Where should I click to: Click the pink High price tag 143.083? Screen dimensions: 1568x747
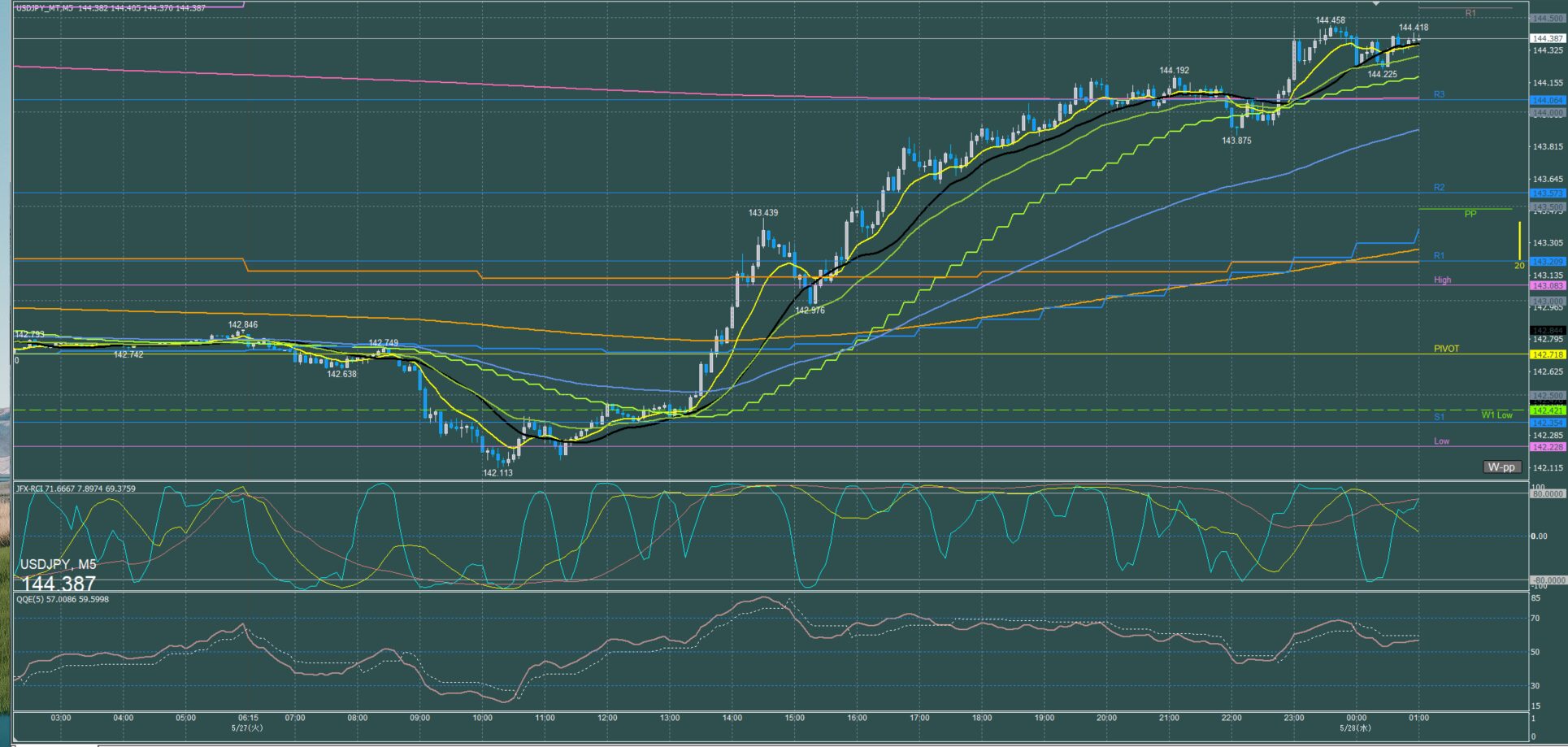(1548, 286)
